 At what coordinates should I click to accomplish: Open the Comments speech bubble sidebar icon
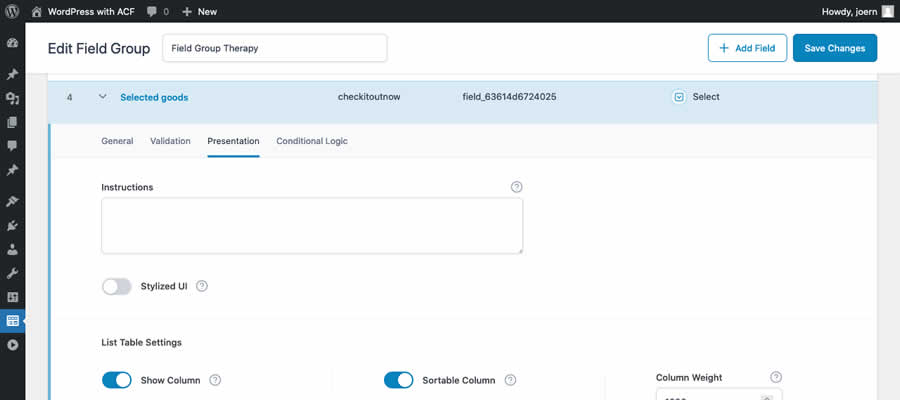pyautogui.click(x=13, y=146)
